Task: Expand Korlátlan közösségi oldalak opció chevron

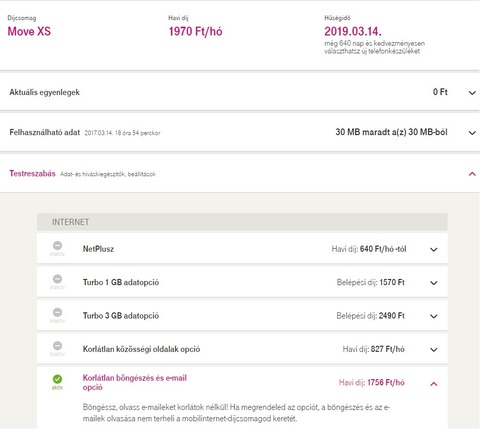Action: click(x=433, y=350)
